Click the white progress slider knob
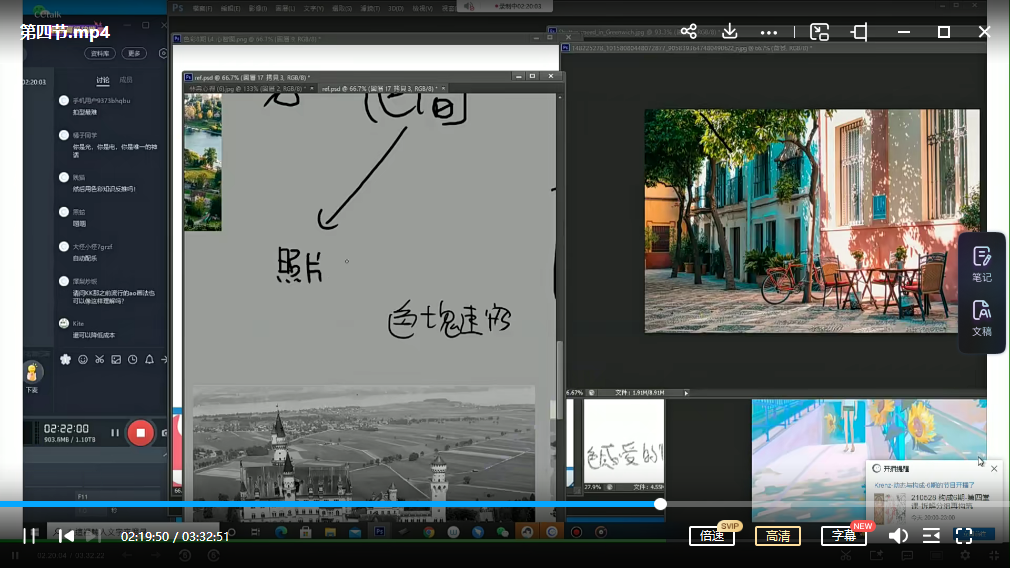This screenshot has width=1010, height=568. pyautogui.click(x=660, y=504)
